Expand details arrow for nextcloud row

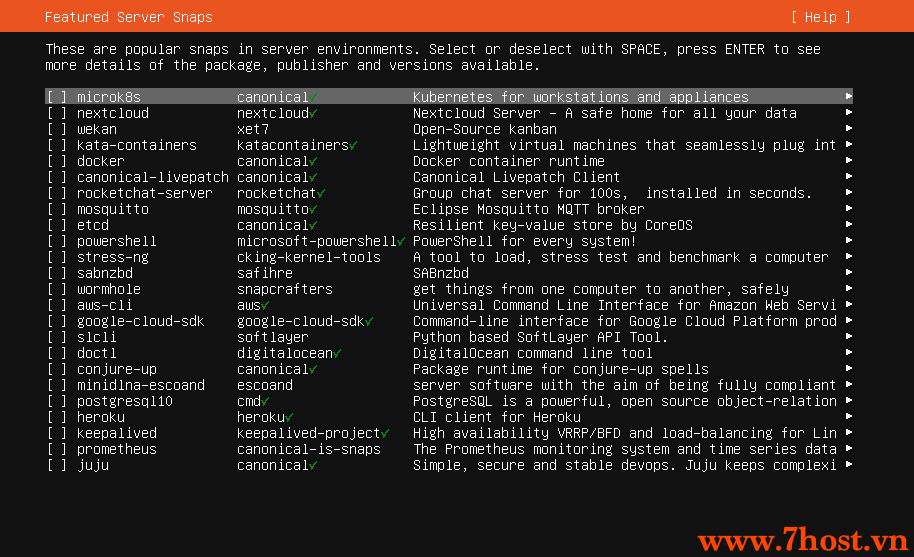tap(849, 112)
